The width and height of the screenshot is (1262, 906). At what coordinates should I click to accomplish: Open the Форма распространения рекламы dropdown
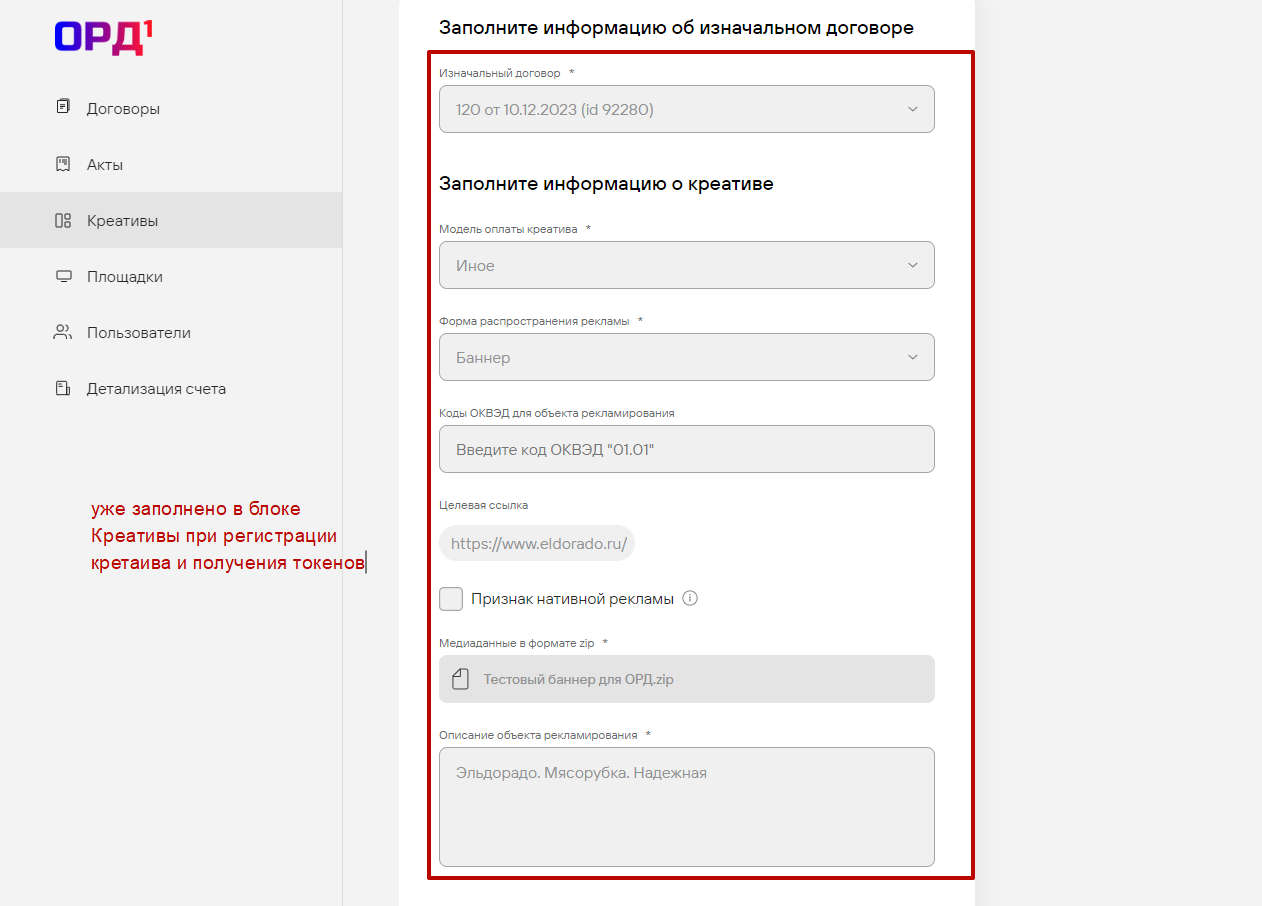click(x=686, y=357)
